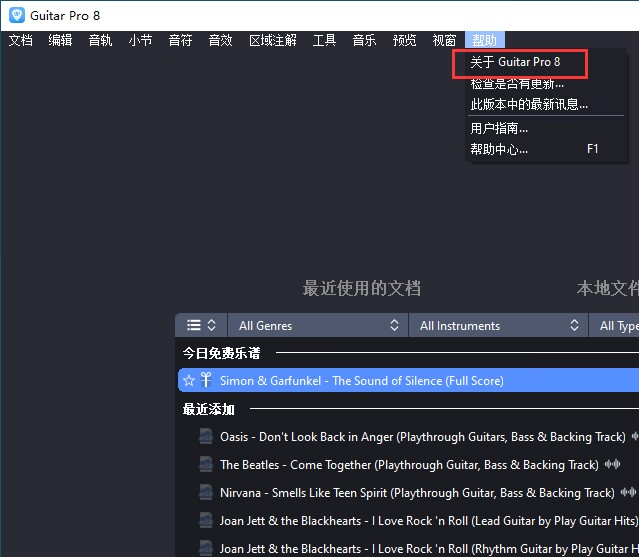Click the Guitar Pro 8 app logo
The image size is (639, 557).
[16, 16]
